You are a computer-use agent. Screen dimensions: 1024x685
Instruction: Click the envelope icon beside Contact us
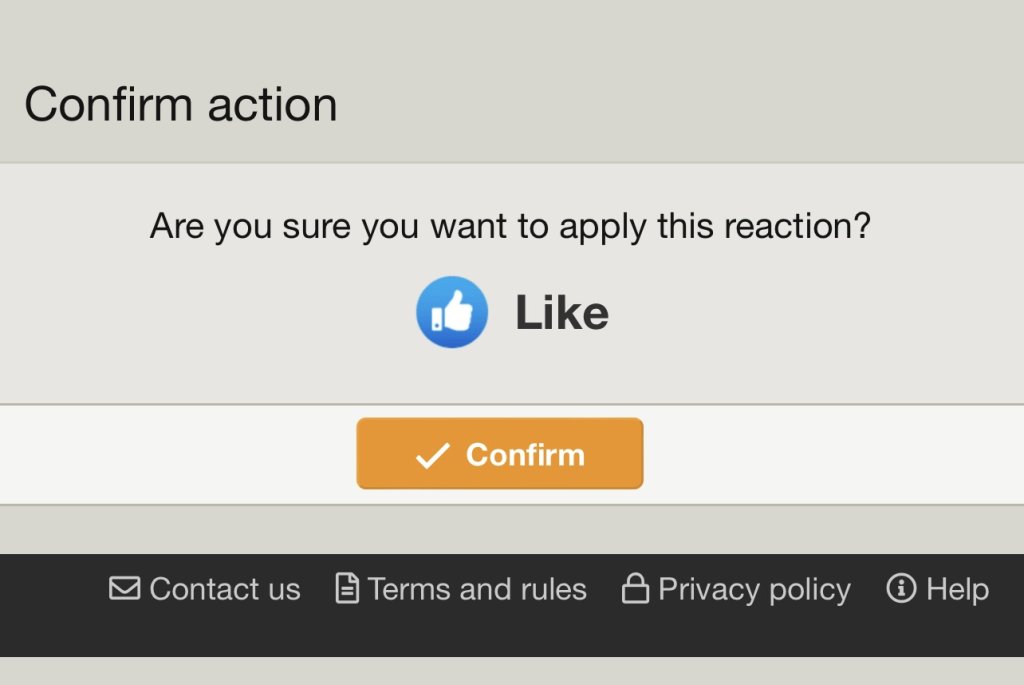[x=124, y=588]
